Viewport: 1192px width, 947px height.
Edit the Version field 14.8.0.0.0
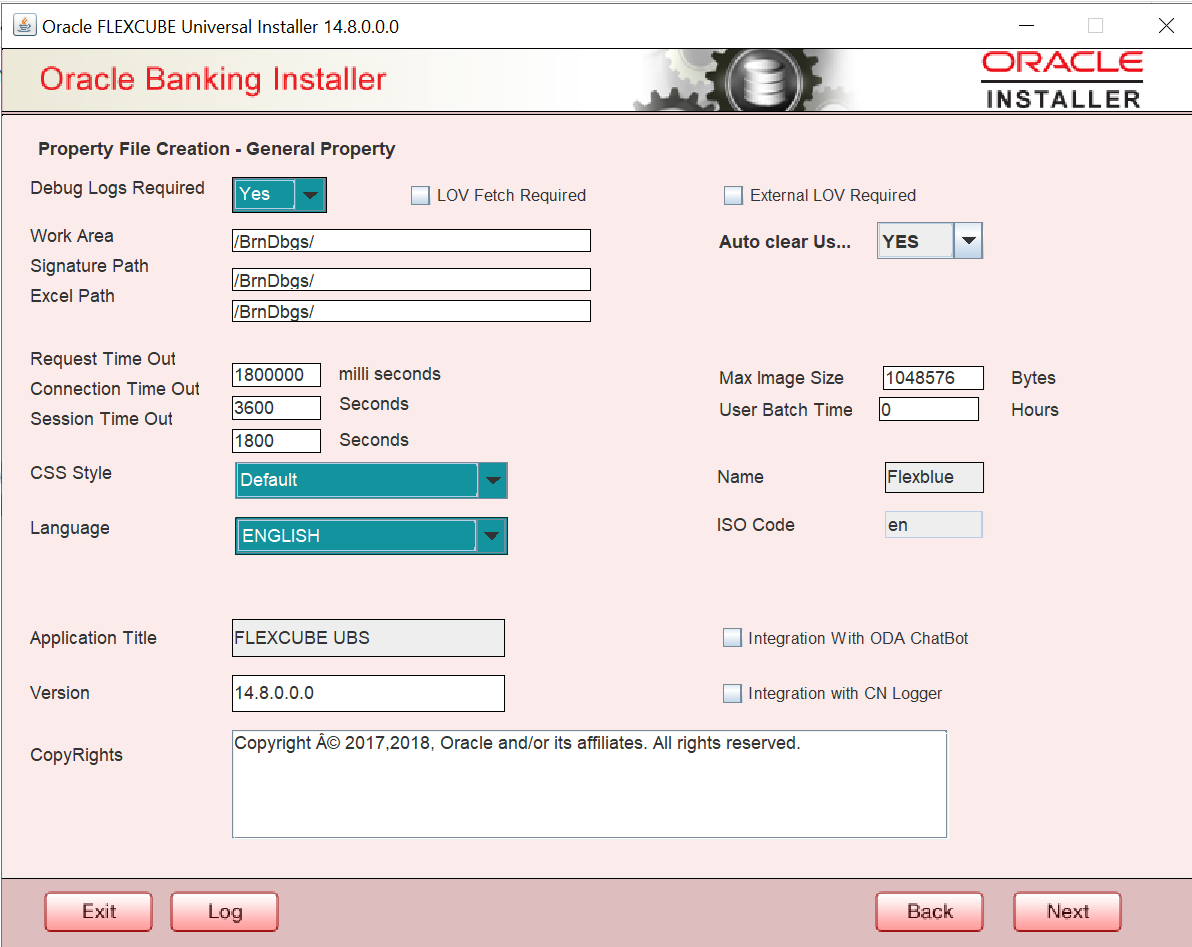click(x=368, y=693)
